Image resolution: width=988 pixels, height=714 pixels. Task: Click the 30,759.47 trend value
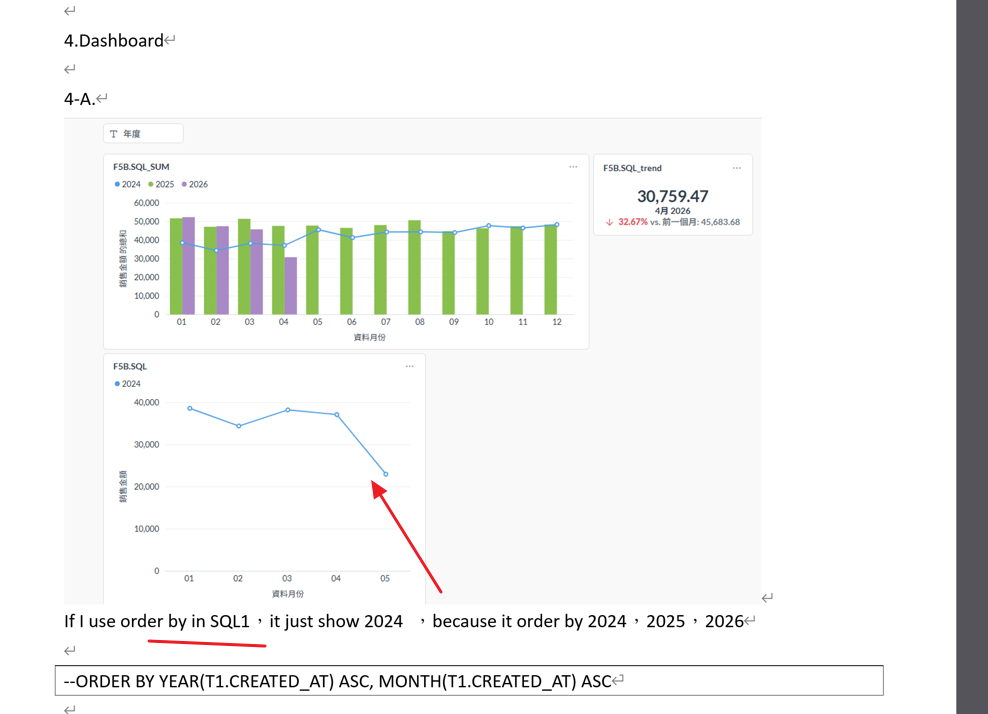coord(672,196)
